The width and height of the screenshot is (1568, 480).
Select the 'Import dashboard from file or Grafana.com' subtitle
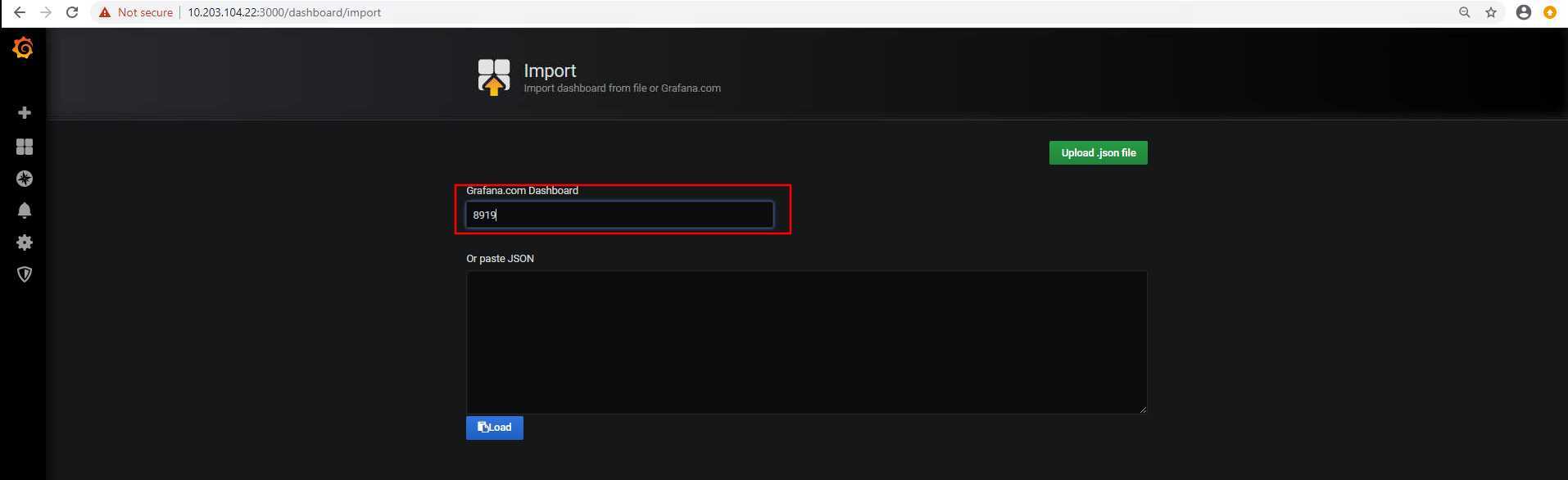coord(622,88)
